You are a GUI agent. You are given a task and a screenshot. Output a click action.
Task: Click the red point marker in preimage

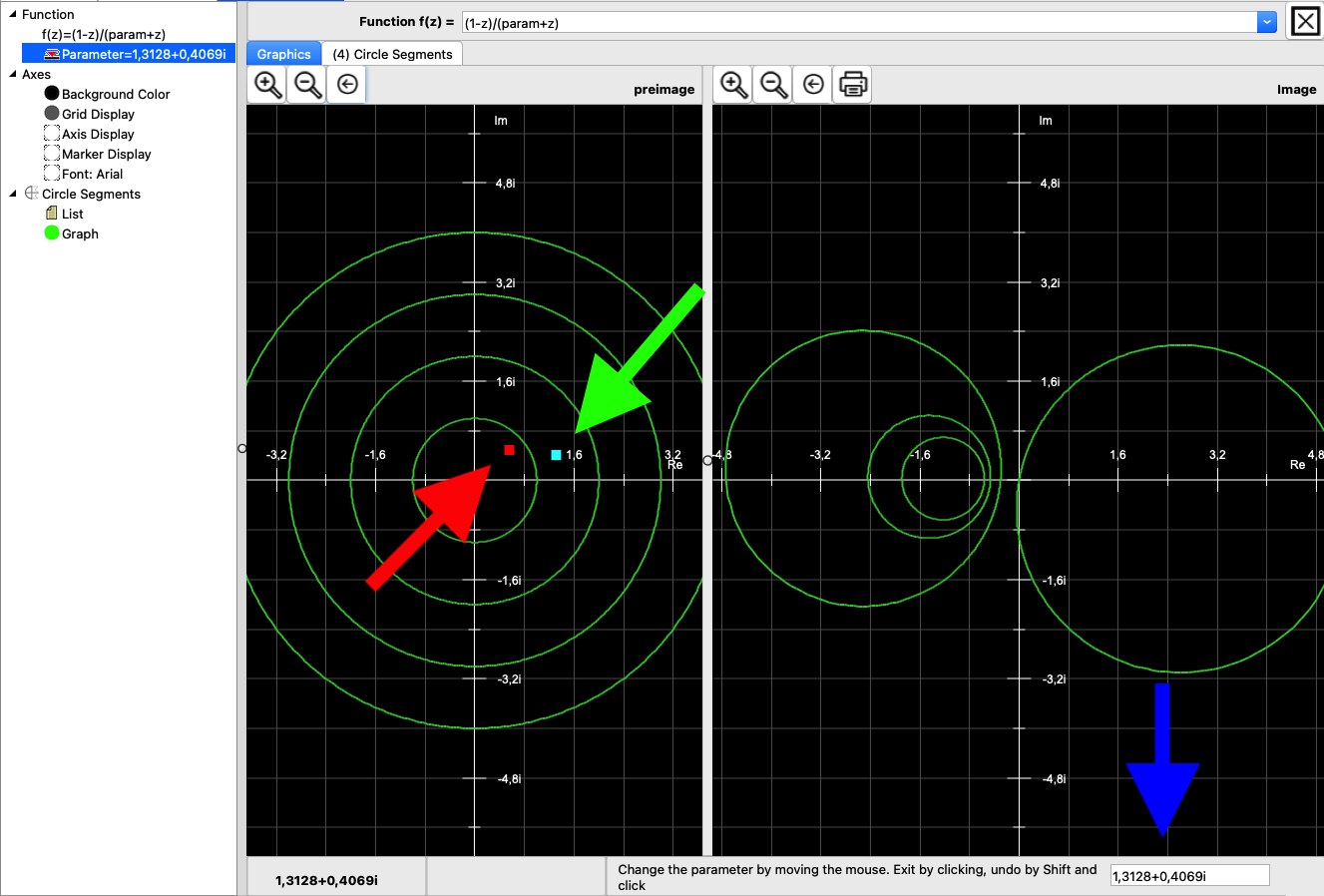click(x=509, y=450)
